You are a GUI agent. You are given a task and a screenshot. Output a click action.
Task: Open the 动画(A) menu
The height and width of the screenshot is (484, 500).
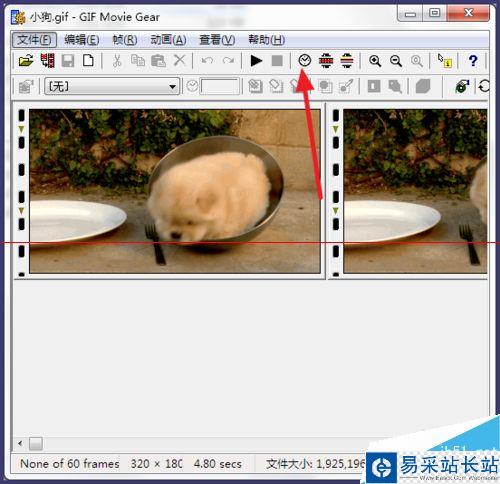click(168, 40)
